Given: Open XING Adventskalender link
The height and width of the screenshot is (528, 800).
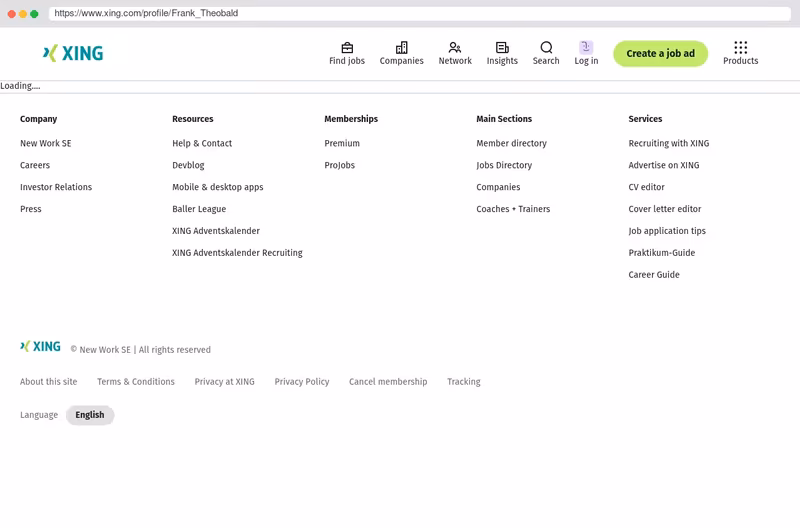Looking at the screenshot, I should click(216, 231).
